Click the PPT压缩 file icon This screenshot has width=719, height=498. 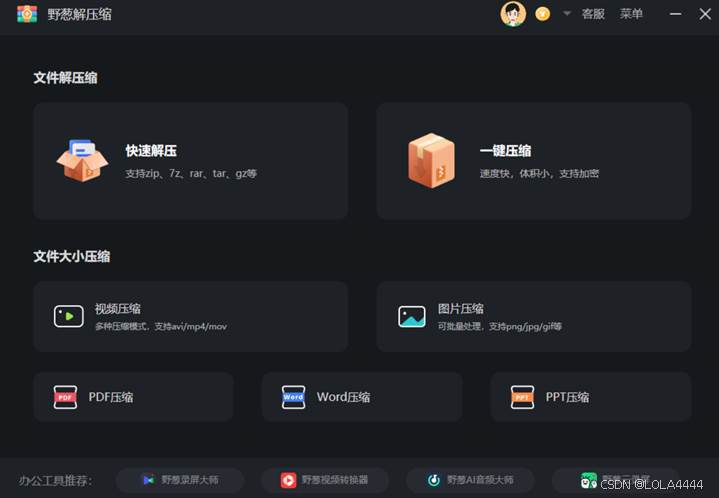(x=522, y=397)
